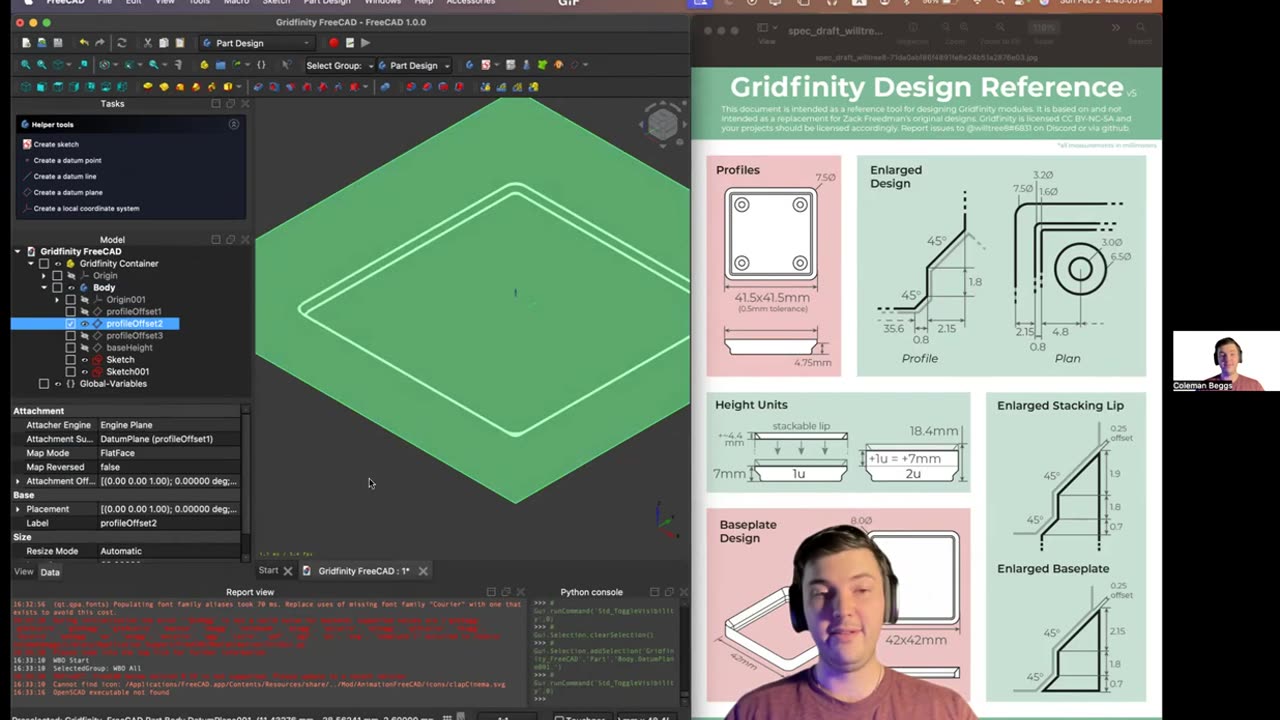
Task: Click Create a datum point helper
Action: [67, 160]
